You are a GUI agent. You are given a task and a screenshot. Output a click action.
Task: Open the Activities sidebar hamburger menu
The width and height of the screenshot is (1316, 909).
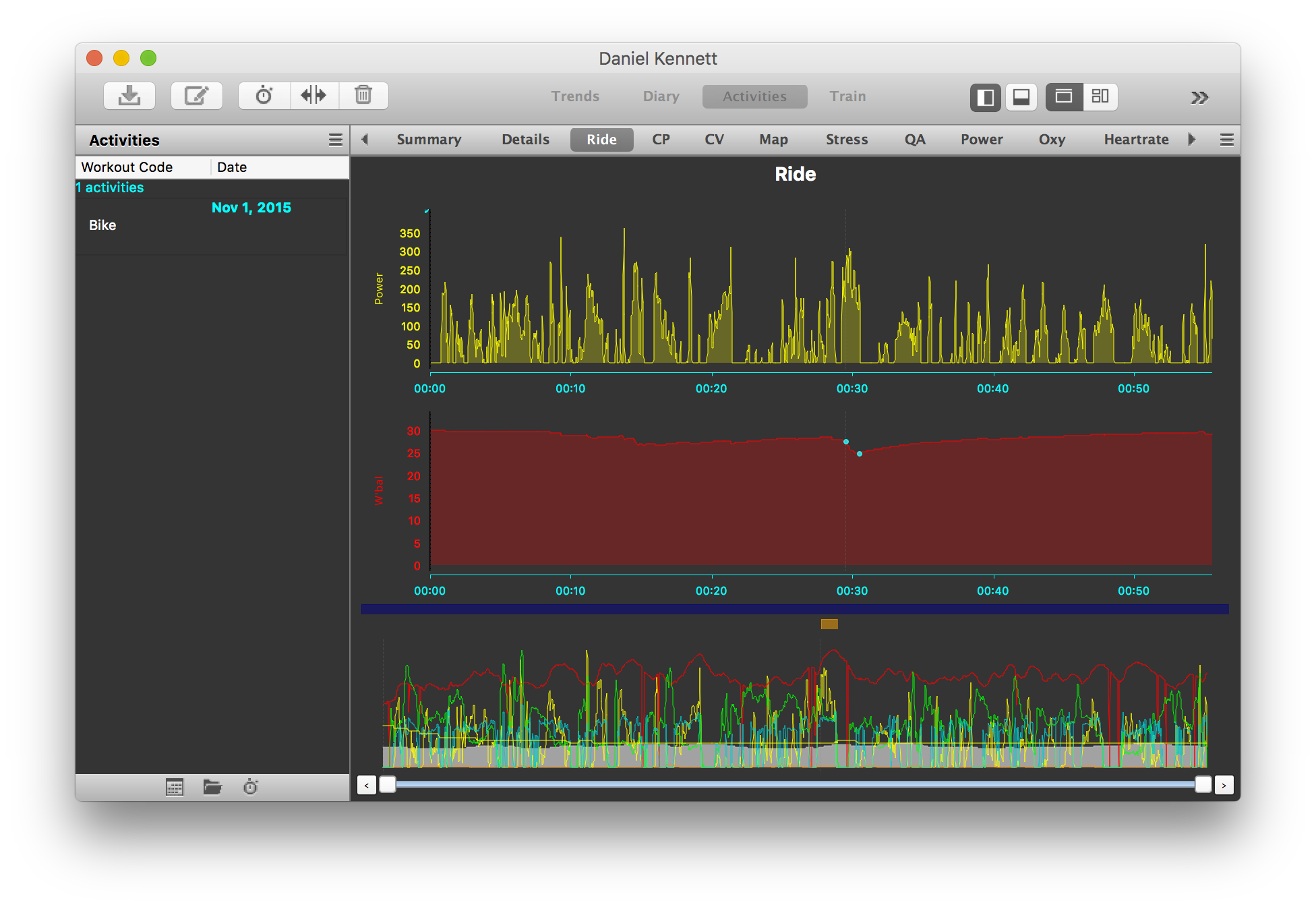335,140
